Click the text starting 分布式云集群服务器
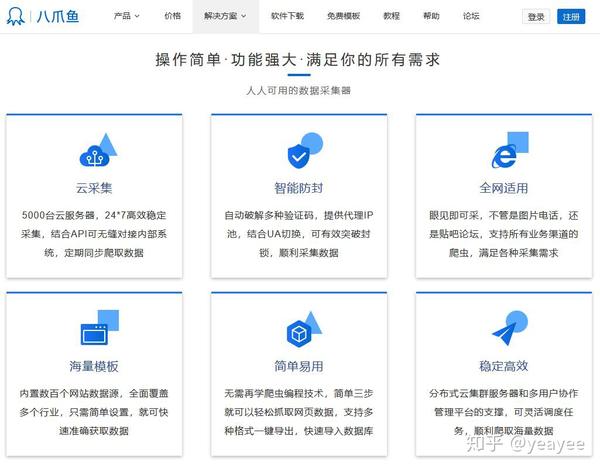The width and height of the screenshot is (600, 471). click(x=504, y=412)
